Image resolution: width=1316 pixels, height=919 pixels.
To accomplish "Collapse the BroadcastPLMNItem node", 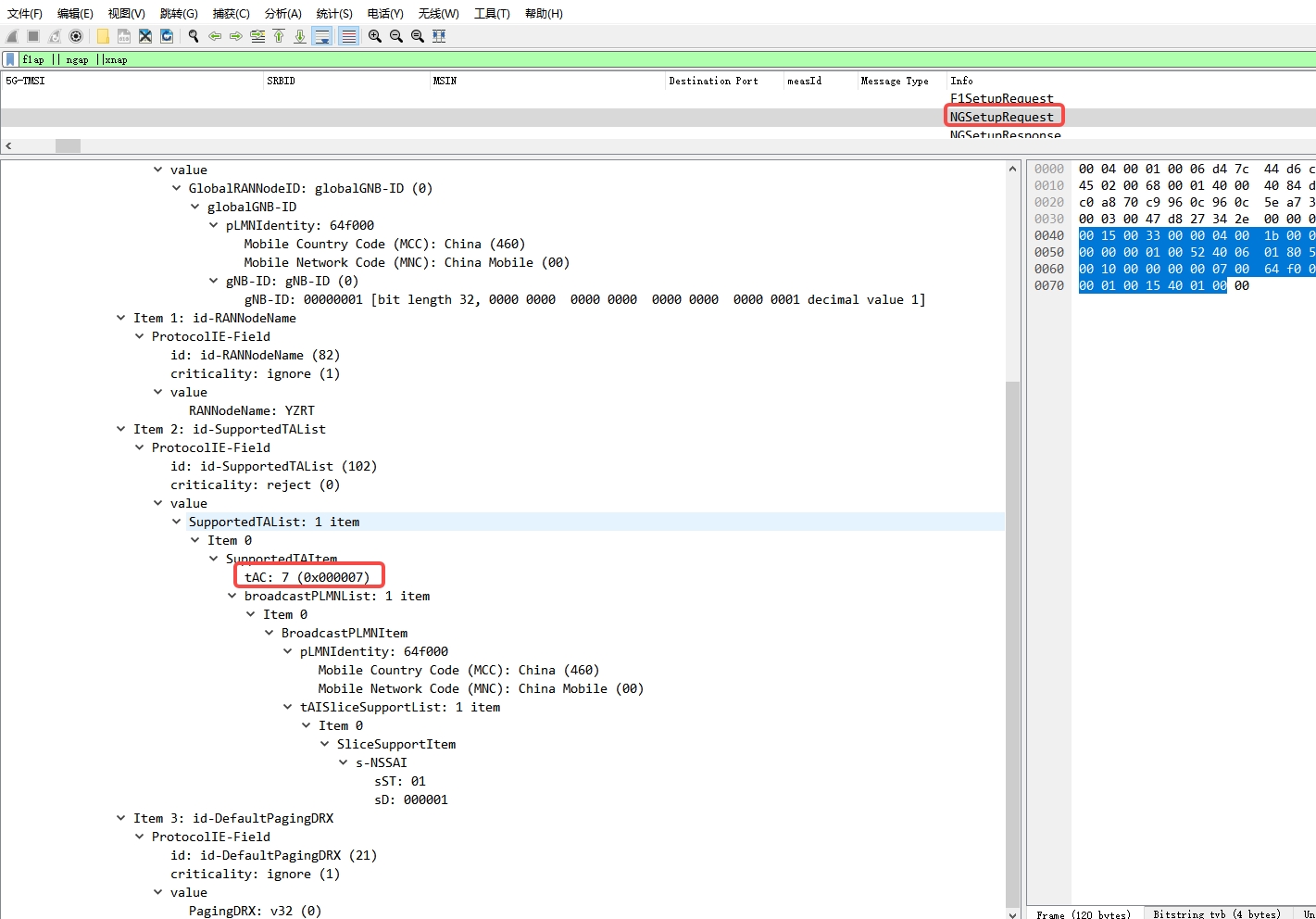I will point(269,633).
